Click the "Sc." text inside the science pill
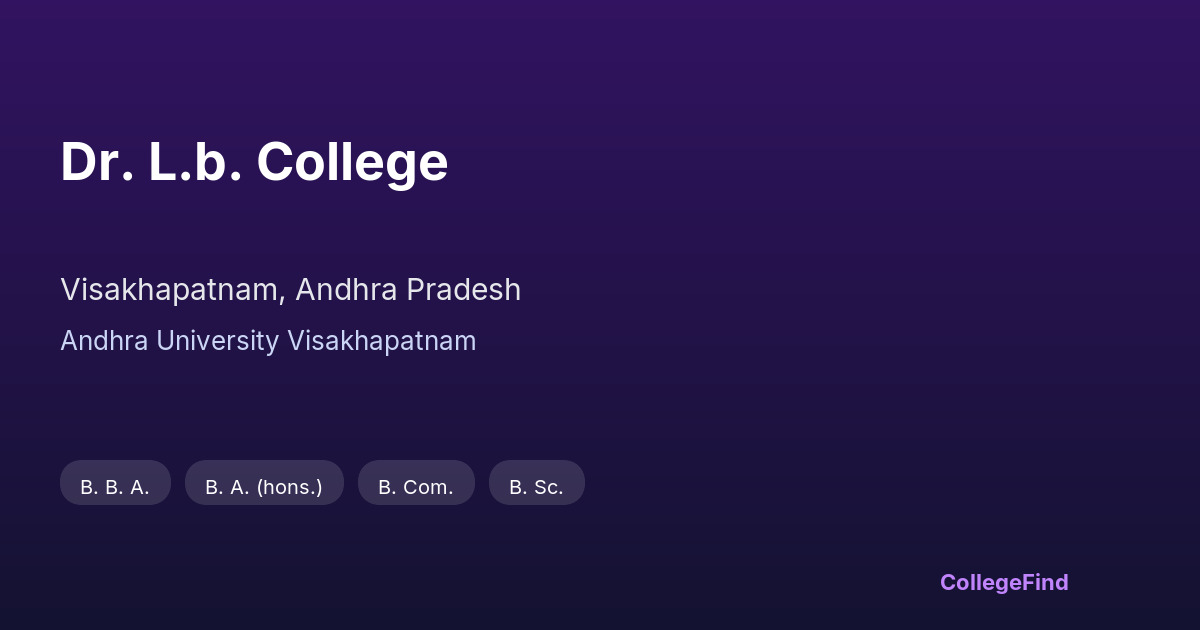Viewport: 1200px width, 630px height. 549,488
